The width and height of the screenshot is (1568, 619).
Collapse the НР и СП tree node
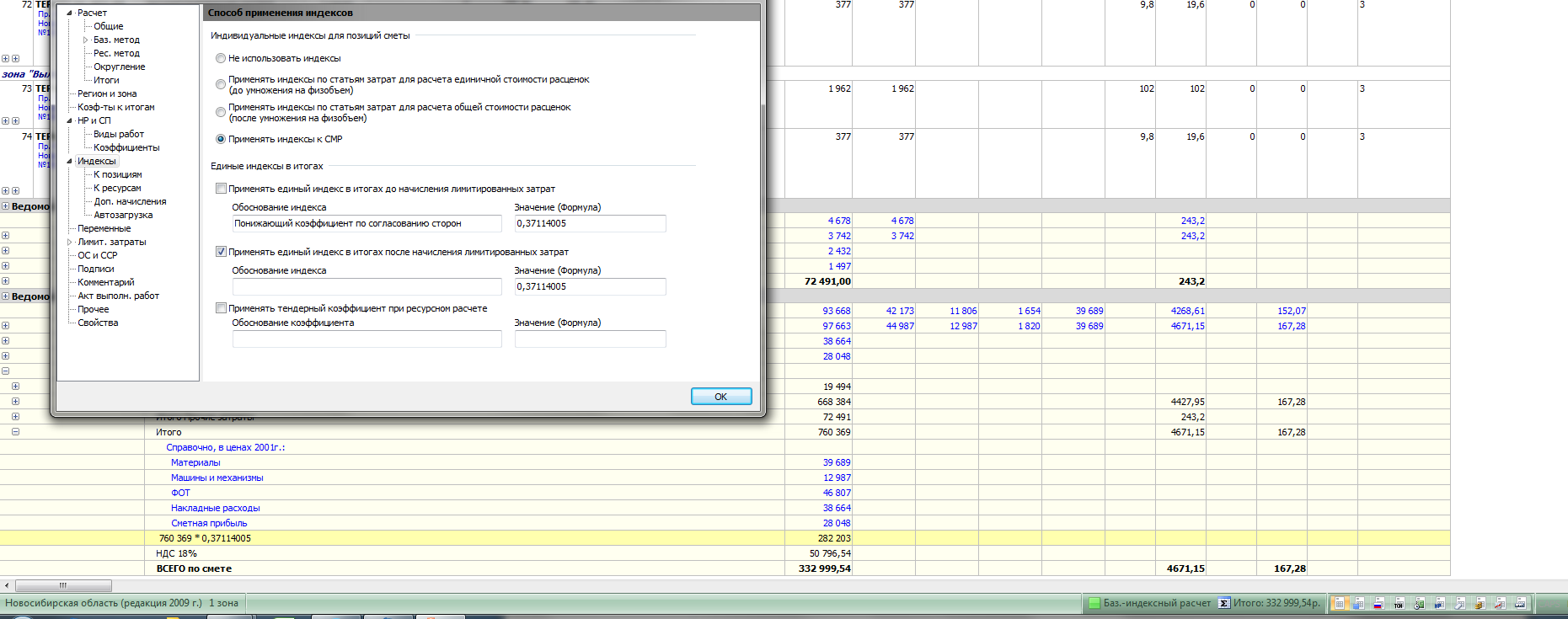70,121
